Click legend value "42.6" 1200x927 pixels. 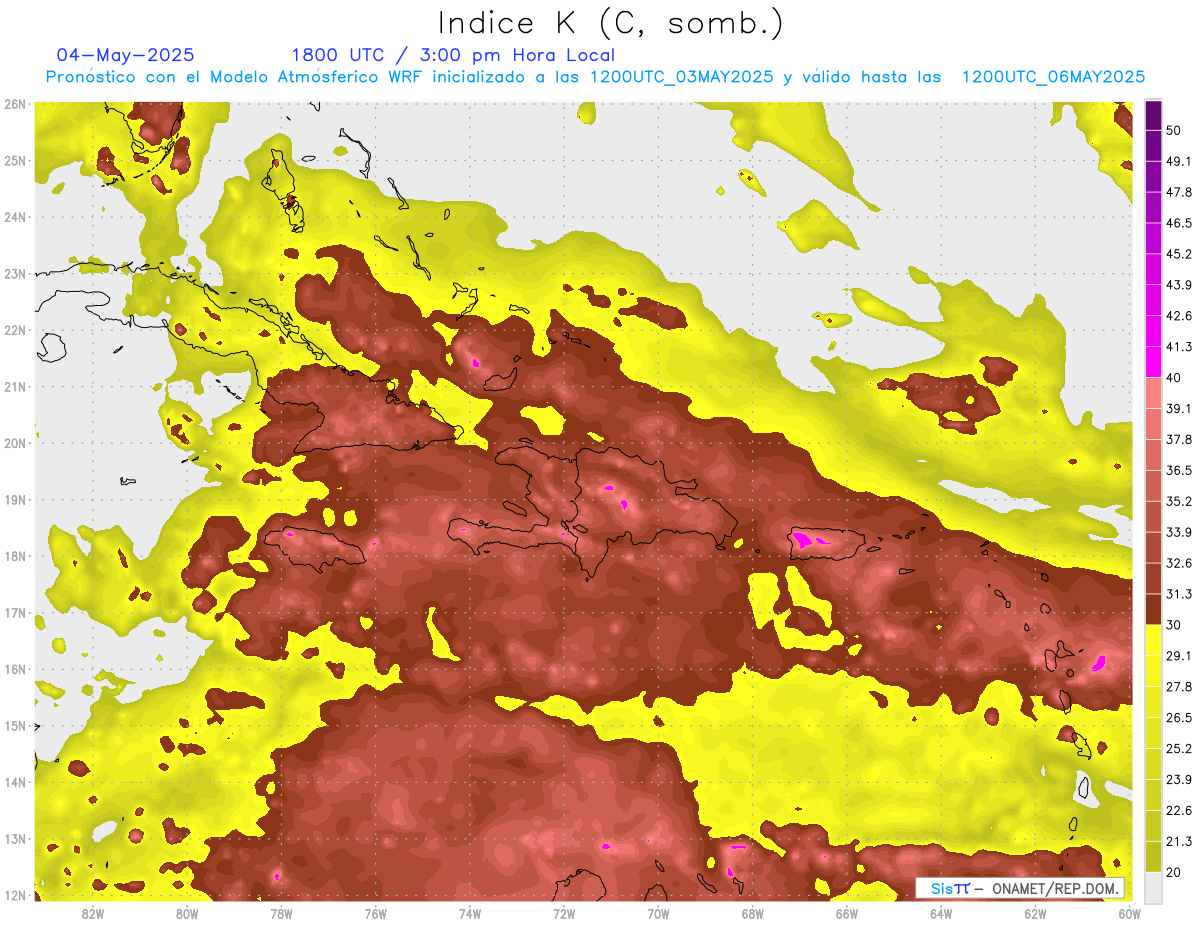(x=1179, y=316)
